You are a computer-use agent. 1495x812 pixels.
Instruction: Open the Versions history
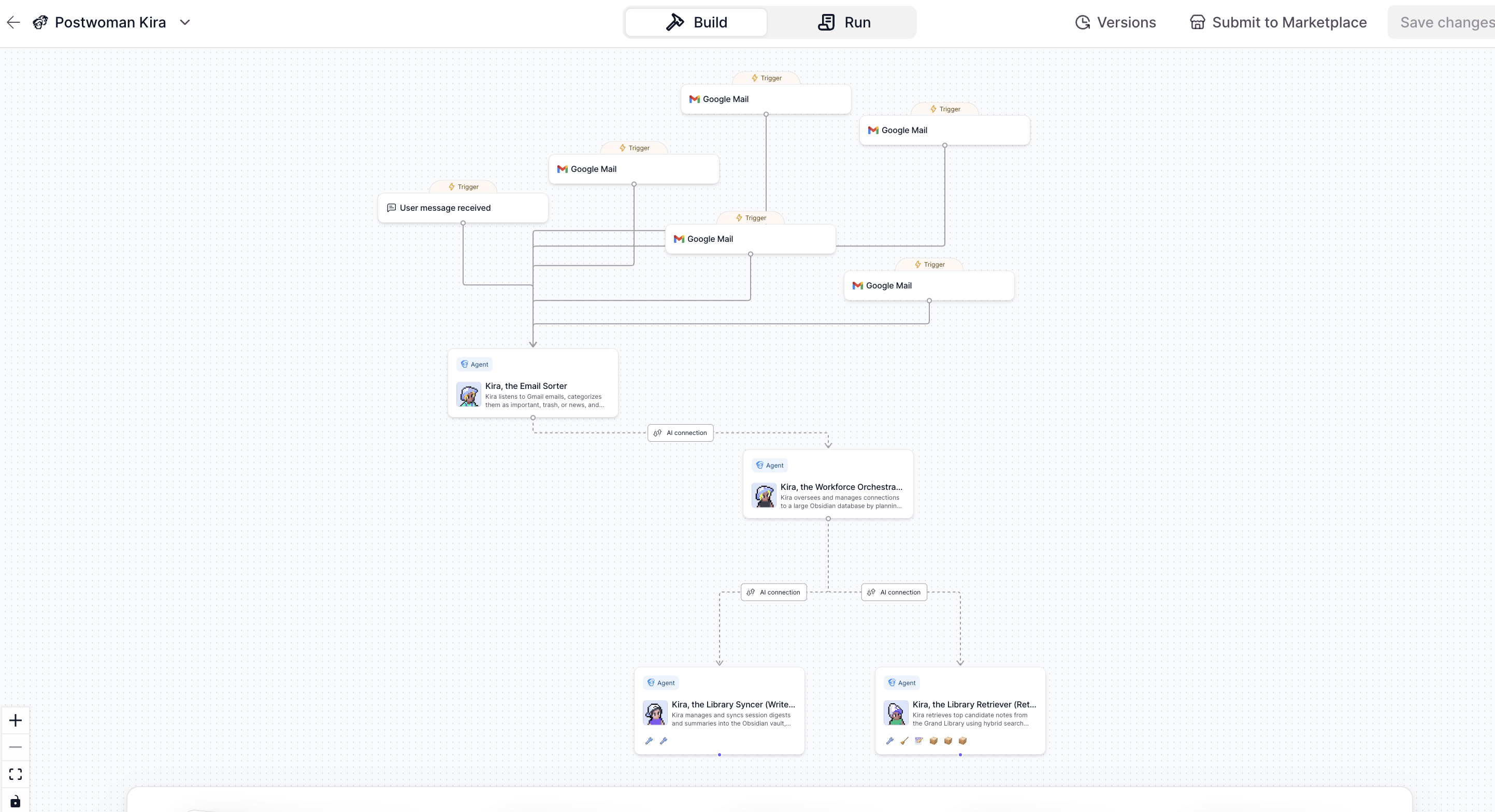pos(1115,23)
